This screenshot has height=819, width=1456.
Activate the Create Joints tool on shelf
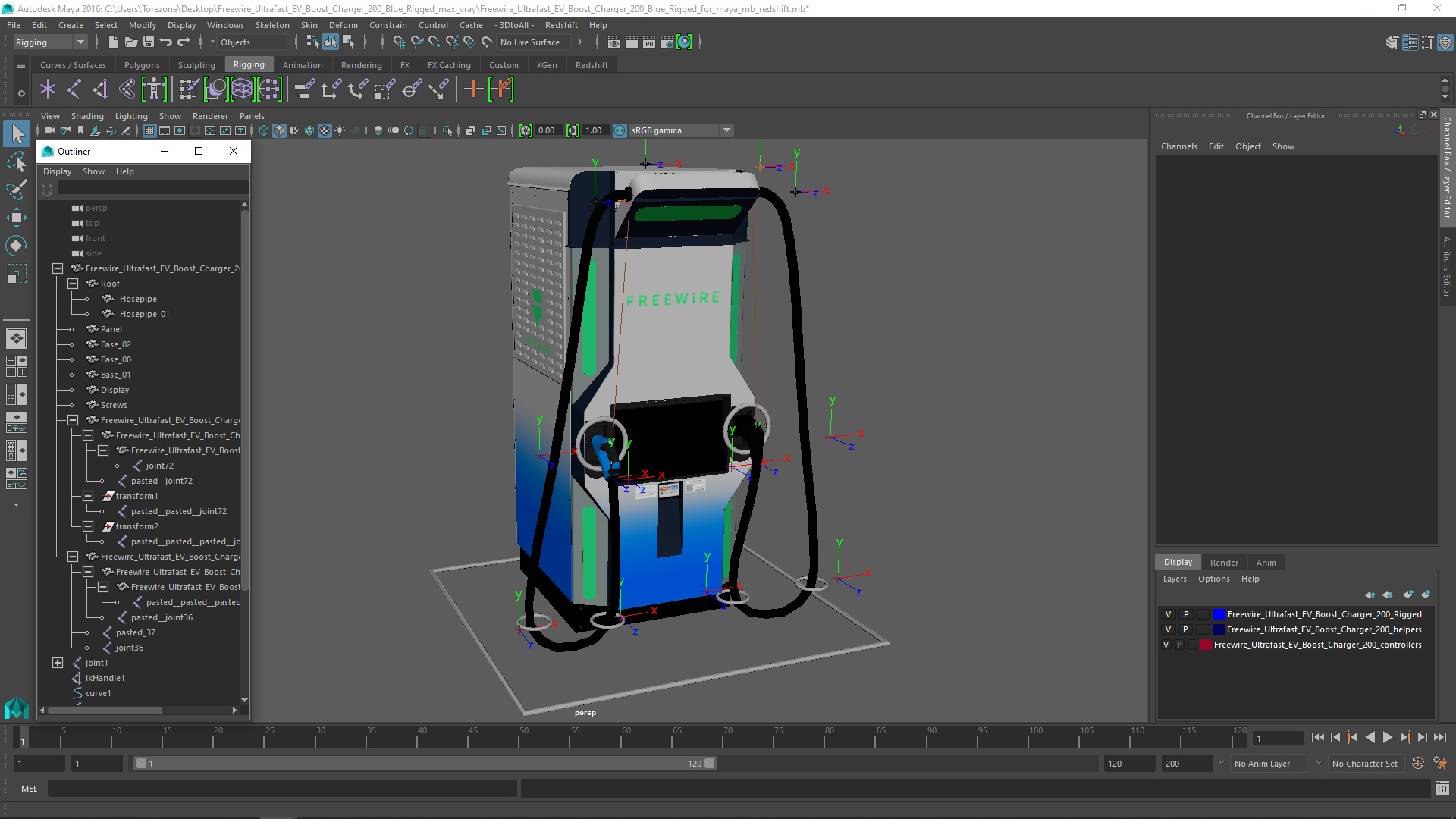74,89
